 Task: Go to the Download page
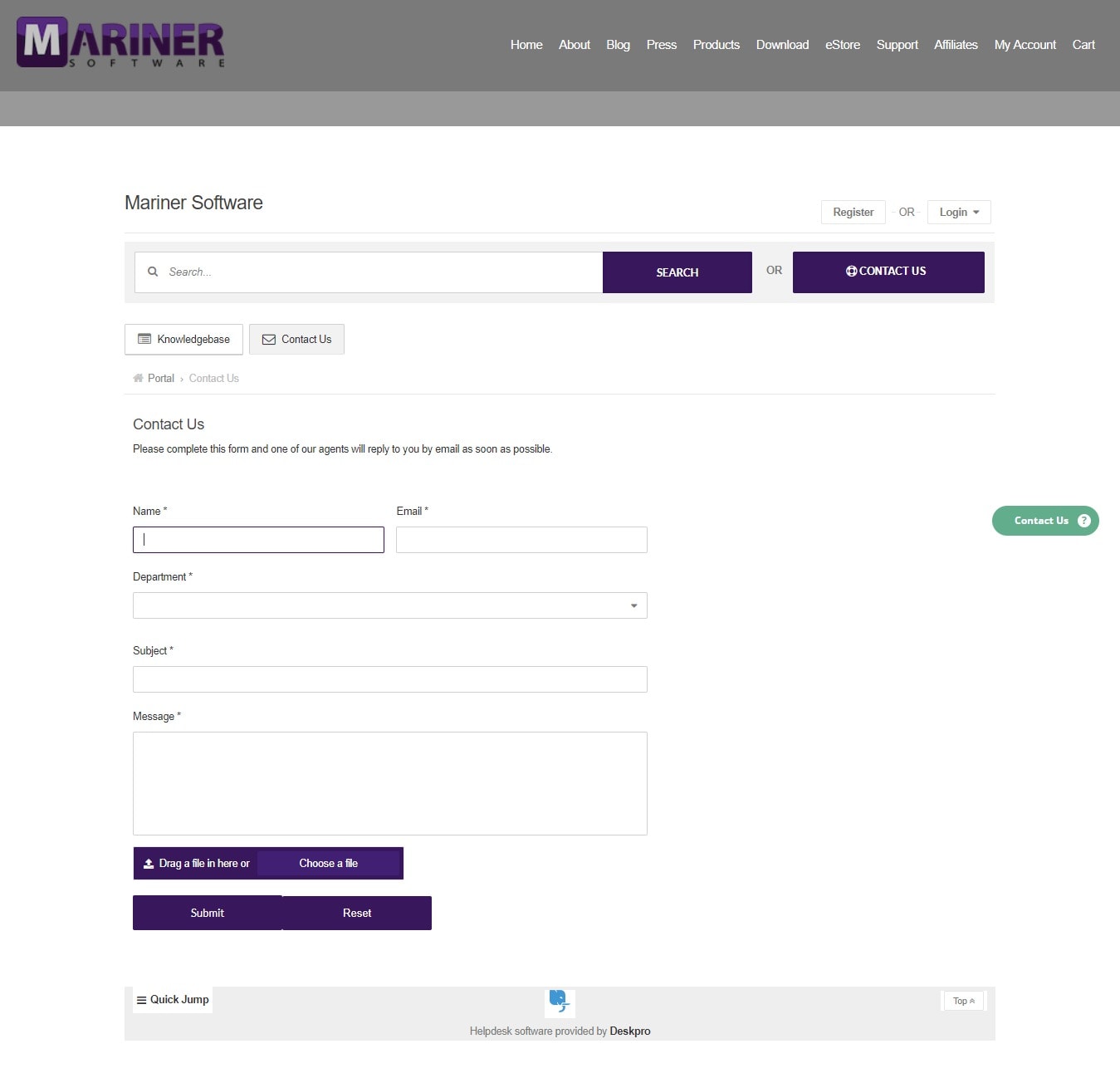(x=782, y=45)
